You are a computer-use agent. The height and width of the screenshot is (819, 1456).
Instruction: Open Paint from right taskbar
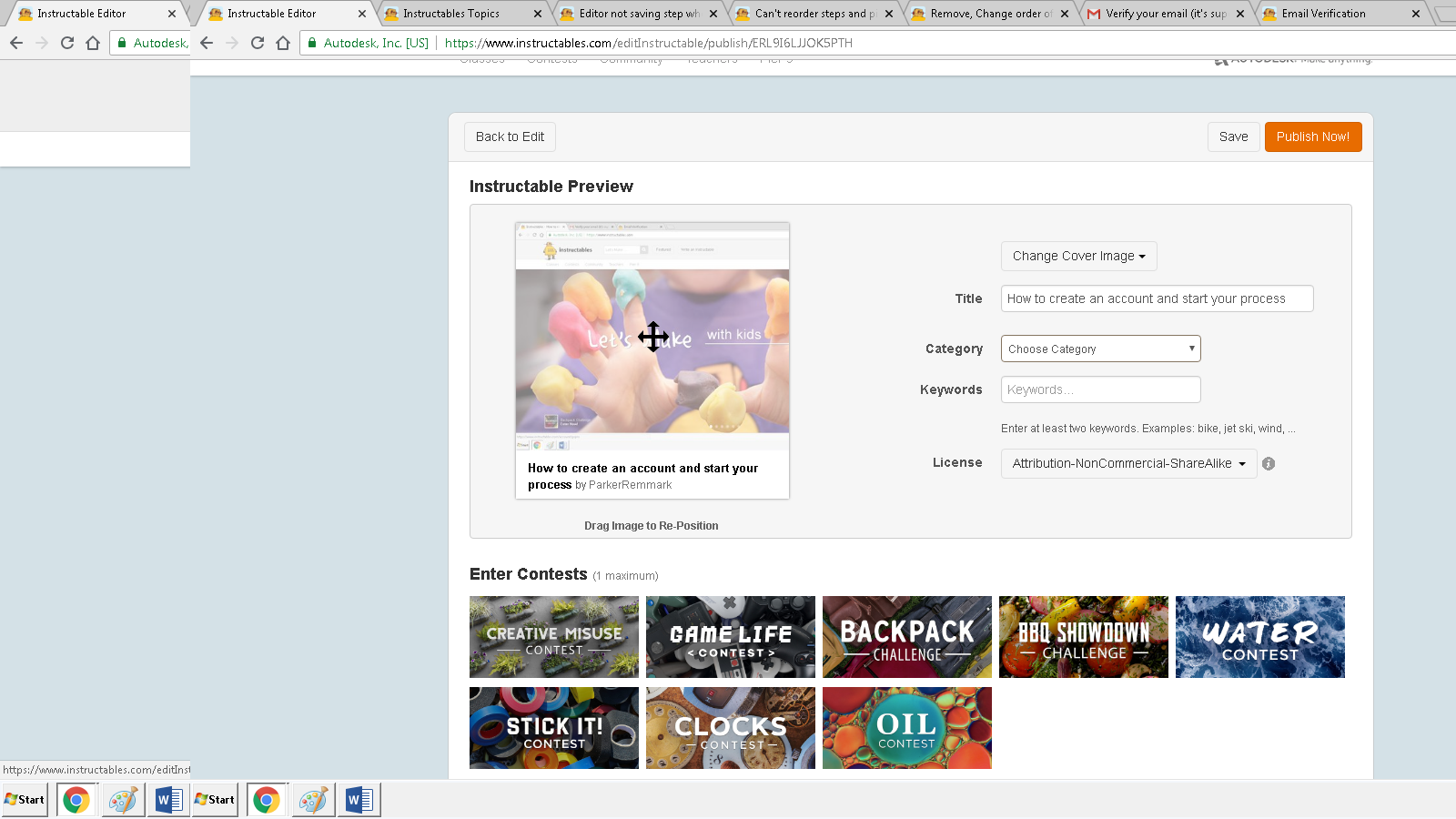tap(312, 800)
